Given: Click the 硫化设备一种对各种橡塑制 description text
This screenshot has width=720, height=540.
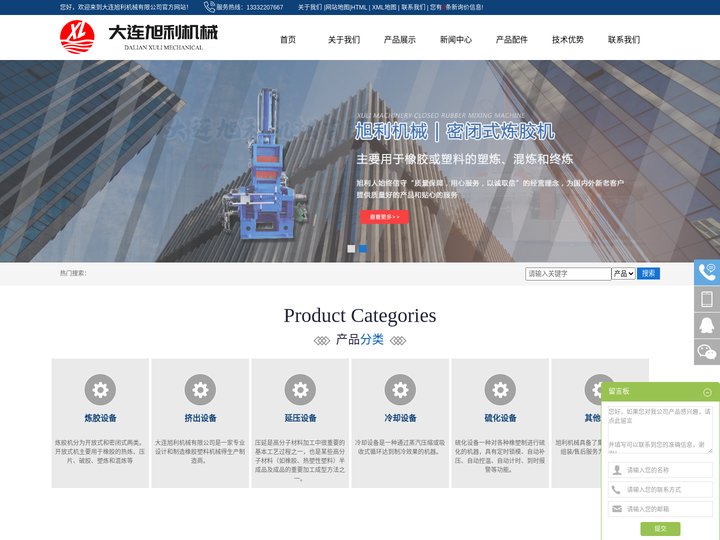Looking at the screenshot, I should click(500, 456).
